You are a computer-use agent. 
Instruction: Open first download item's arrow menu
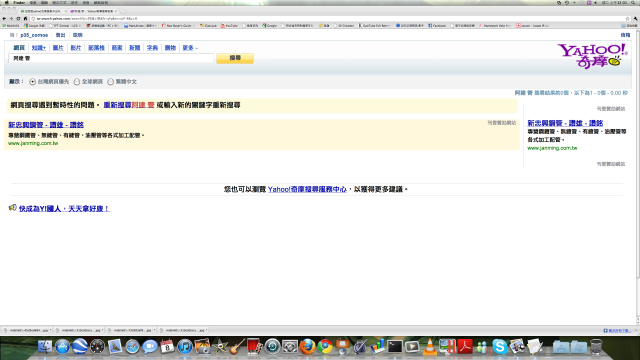50,330
